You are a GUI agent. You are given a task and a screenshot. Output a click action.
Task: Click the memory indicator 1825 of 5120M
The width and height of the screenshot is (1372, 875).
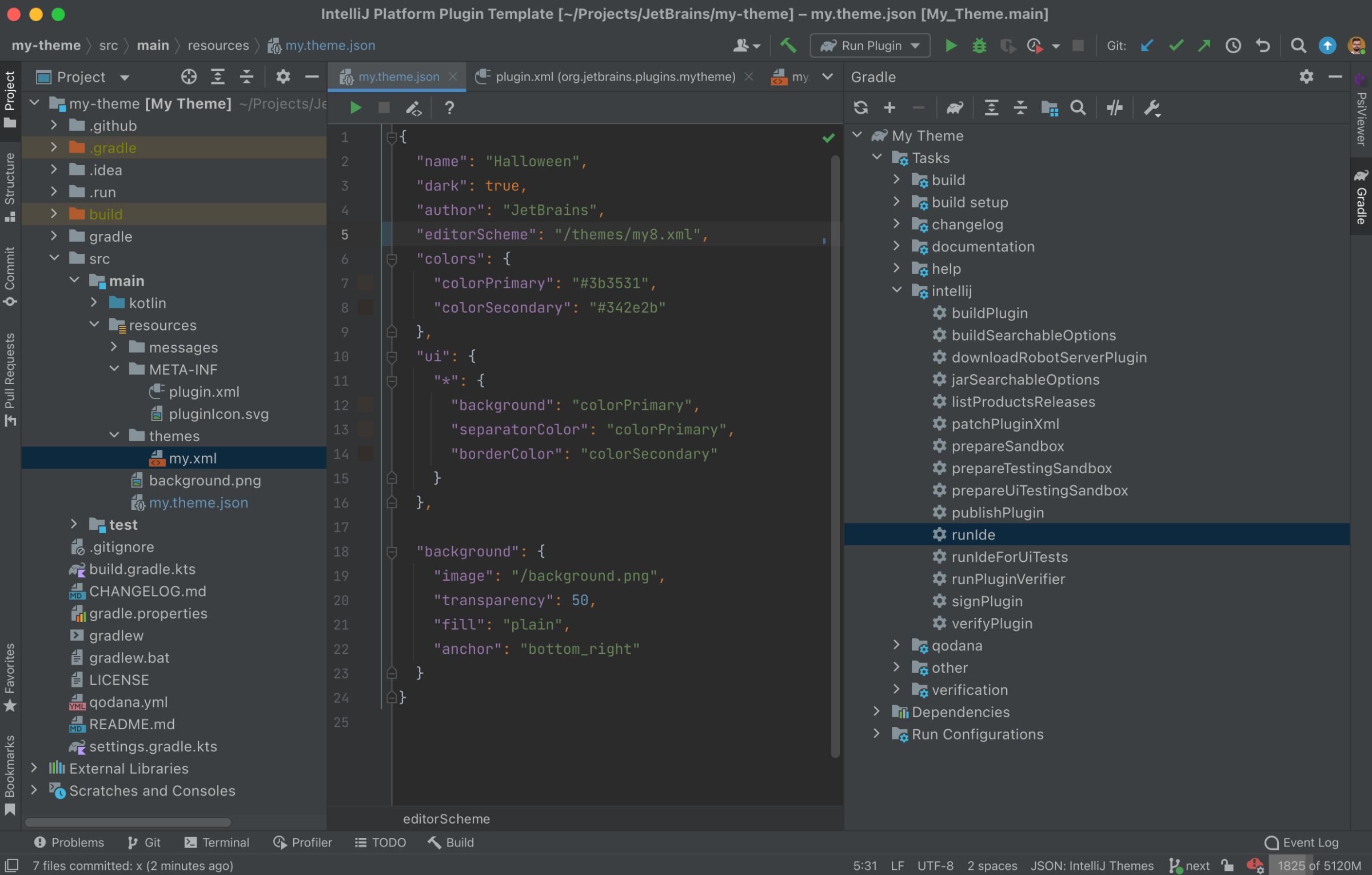coord(1318,865)
